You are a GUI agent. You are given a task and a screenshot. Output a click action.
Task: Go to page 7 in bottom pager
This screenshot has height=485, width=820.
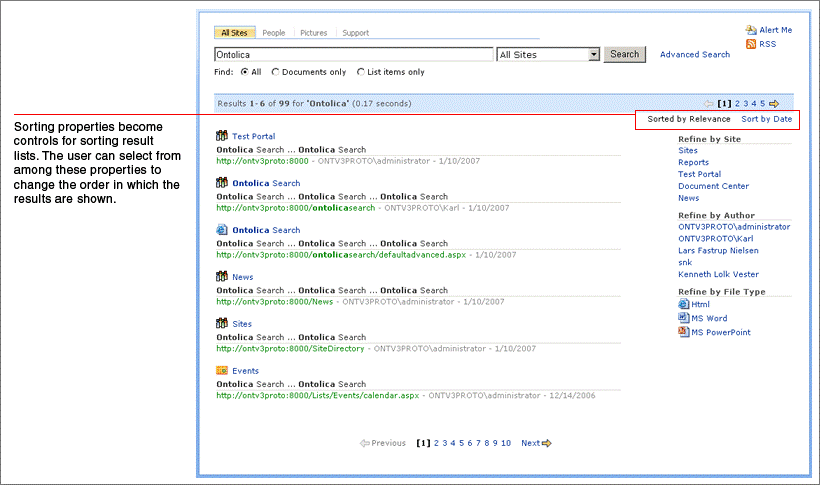click(x=478, y=443)
